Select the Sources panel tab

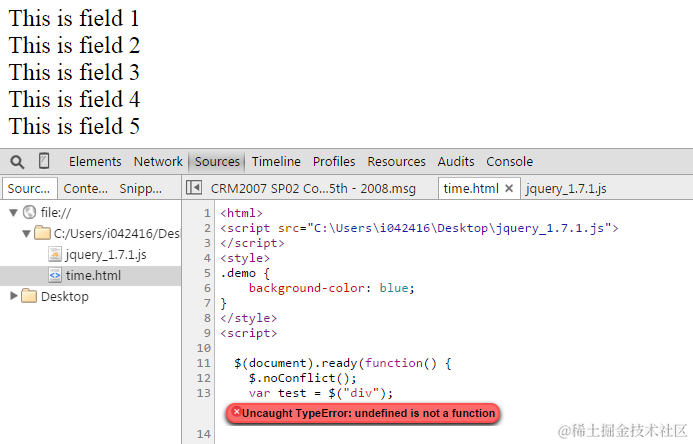point(217,162)
